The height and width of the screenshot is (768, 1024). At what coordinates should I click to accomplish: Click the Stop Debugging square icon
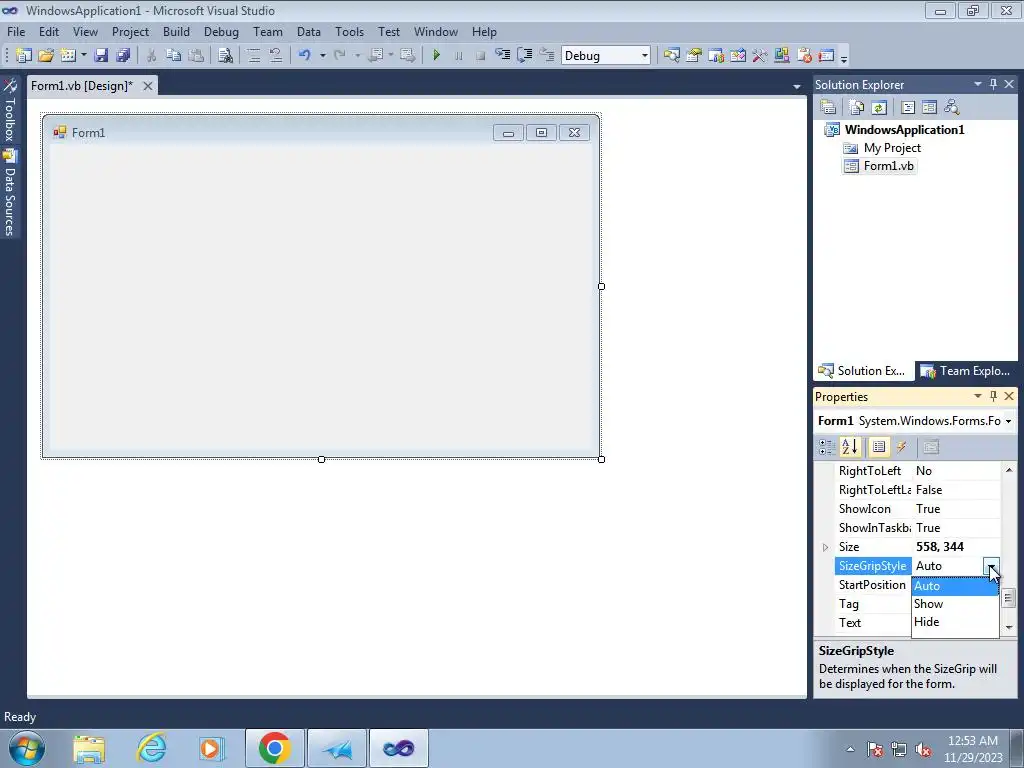(x=481, y=56)
